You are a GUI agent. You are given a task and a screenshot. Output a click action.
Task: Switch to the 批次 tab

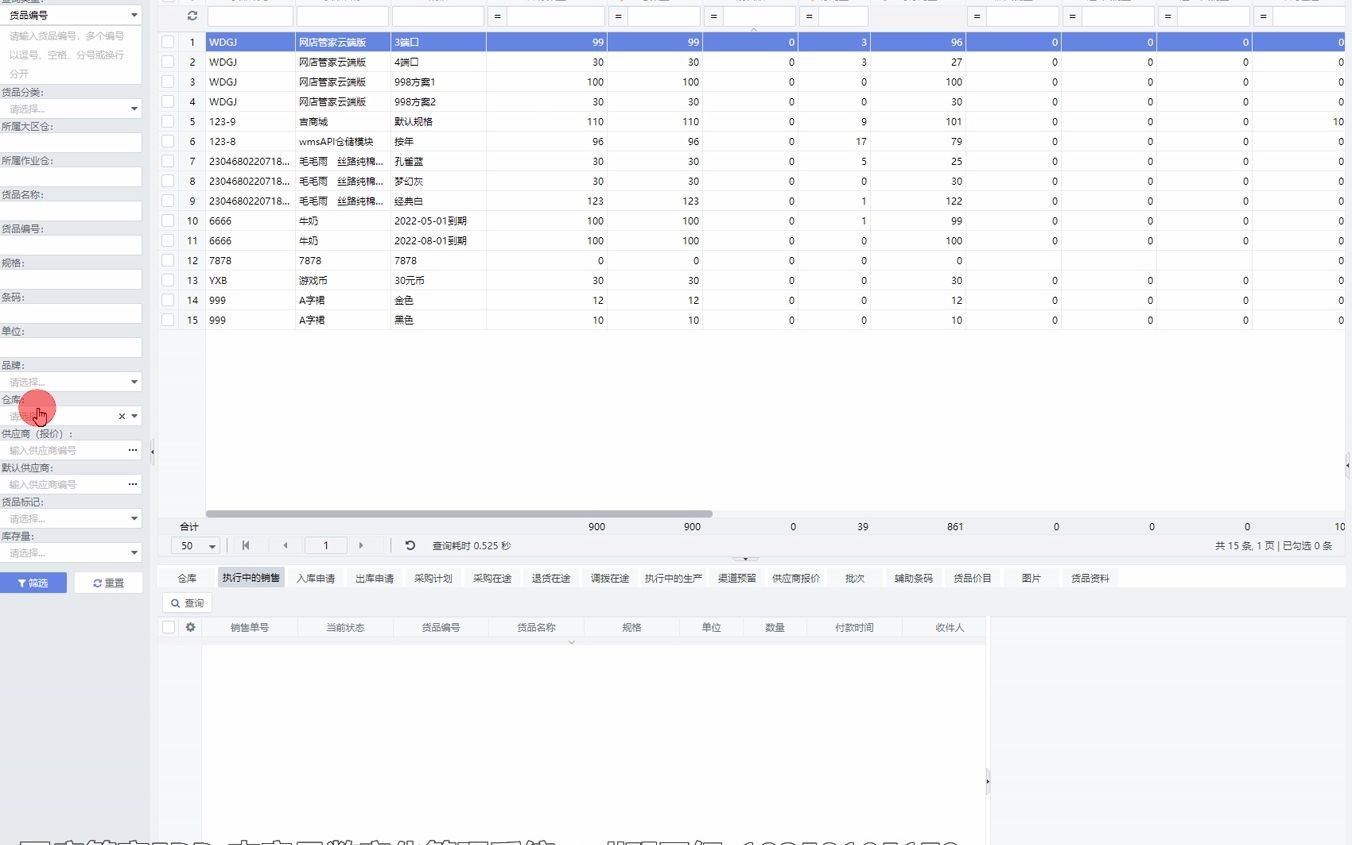click(x=854, y=578)
